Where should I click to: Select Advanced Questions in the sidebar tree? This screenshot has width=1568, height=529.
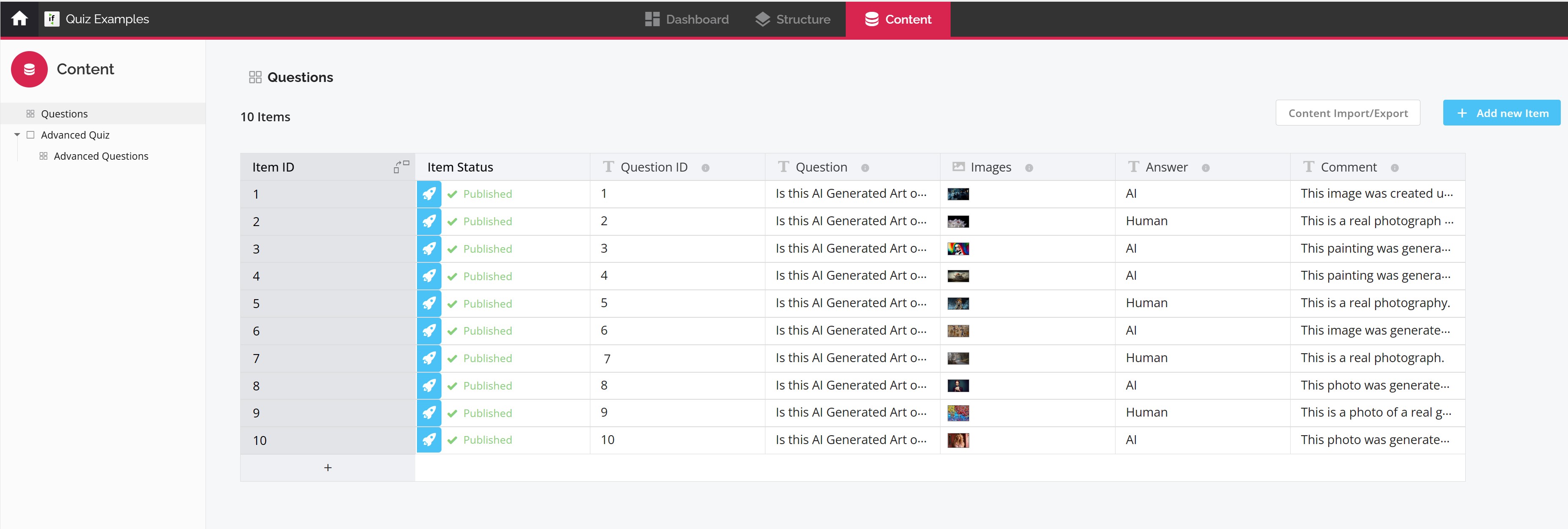click(x=101, y=156)
